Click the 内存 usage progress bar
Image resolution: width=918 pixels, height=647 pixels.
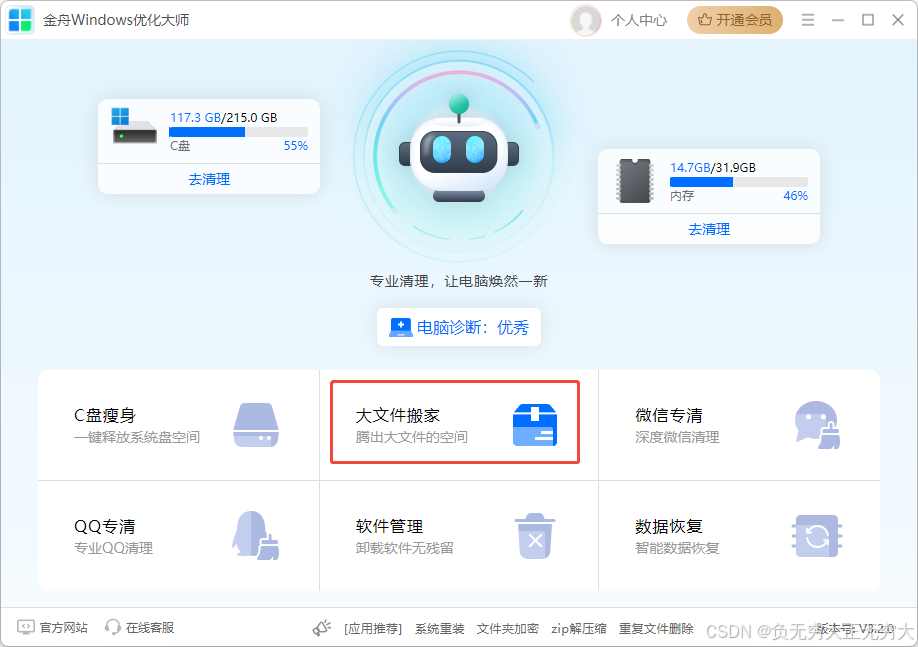[739, 182]
